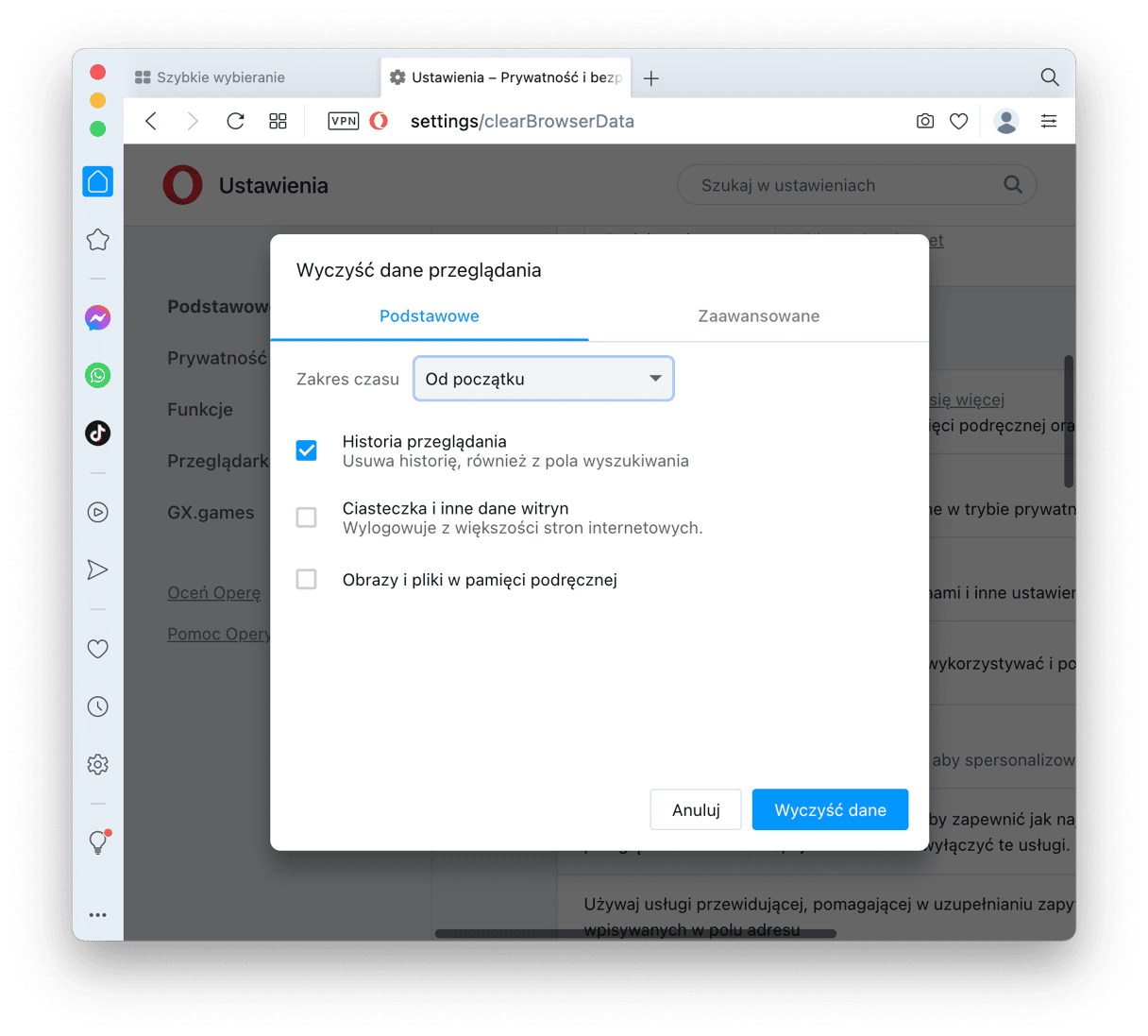Open the TikTok sidebar panel
The image size is (1148, 1036).
click(97, 433)
